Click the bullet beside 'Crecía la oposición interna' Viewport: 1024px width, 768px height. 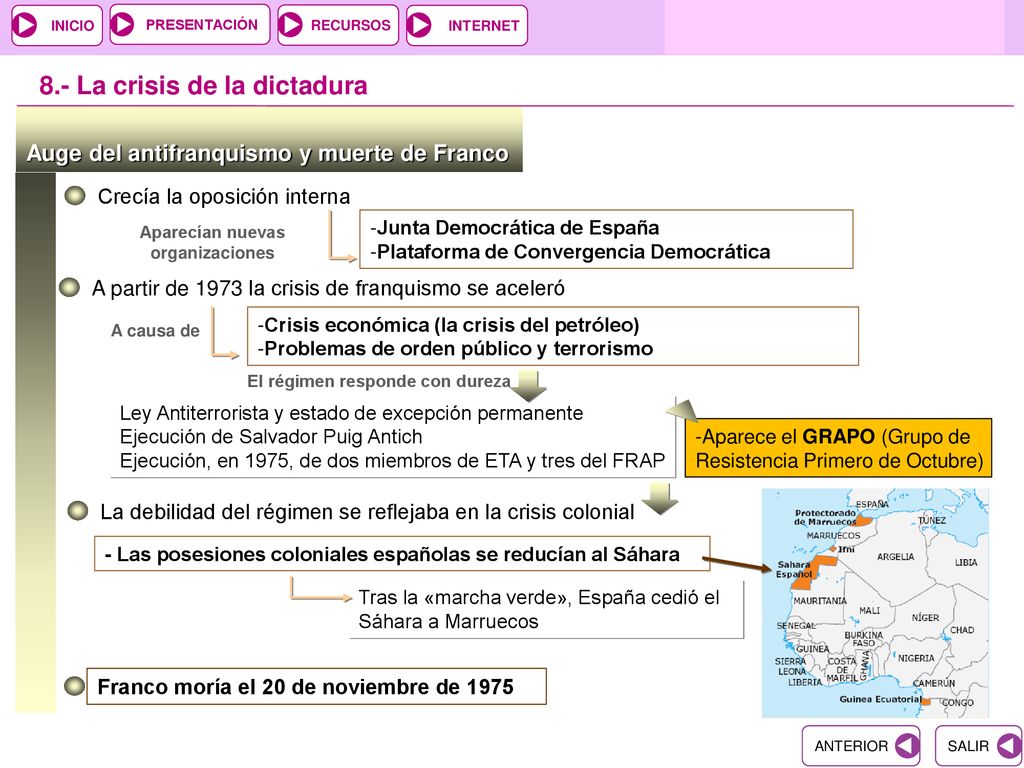75,196
